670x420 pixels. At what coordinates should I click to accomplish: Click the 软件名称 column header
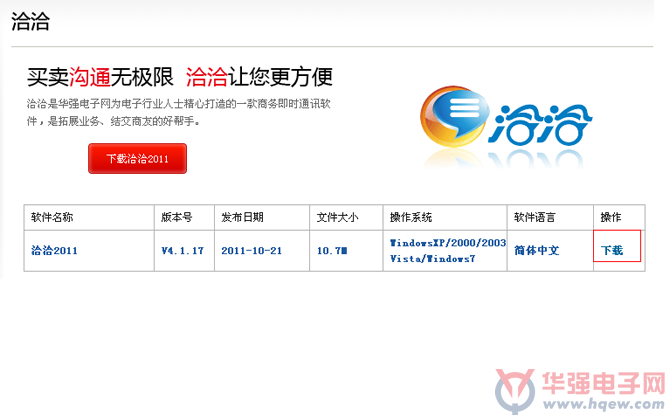point(52,217)
